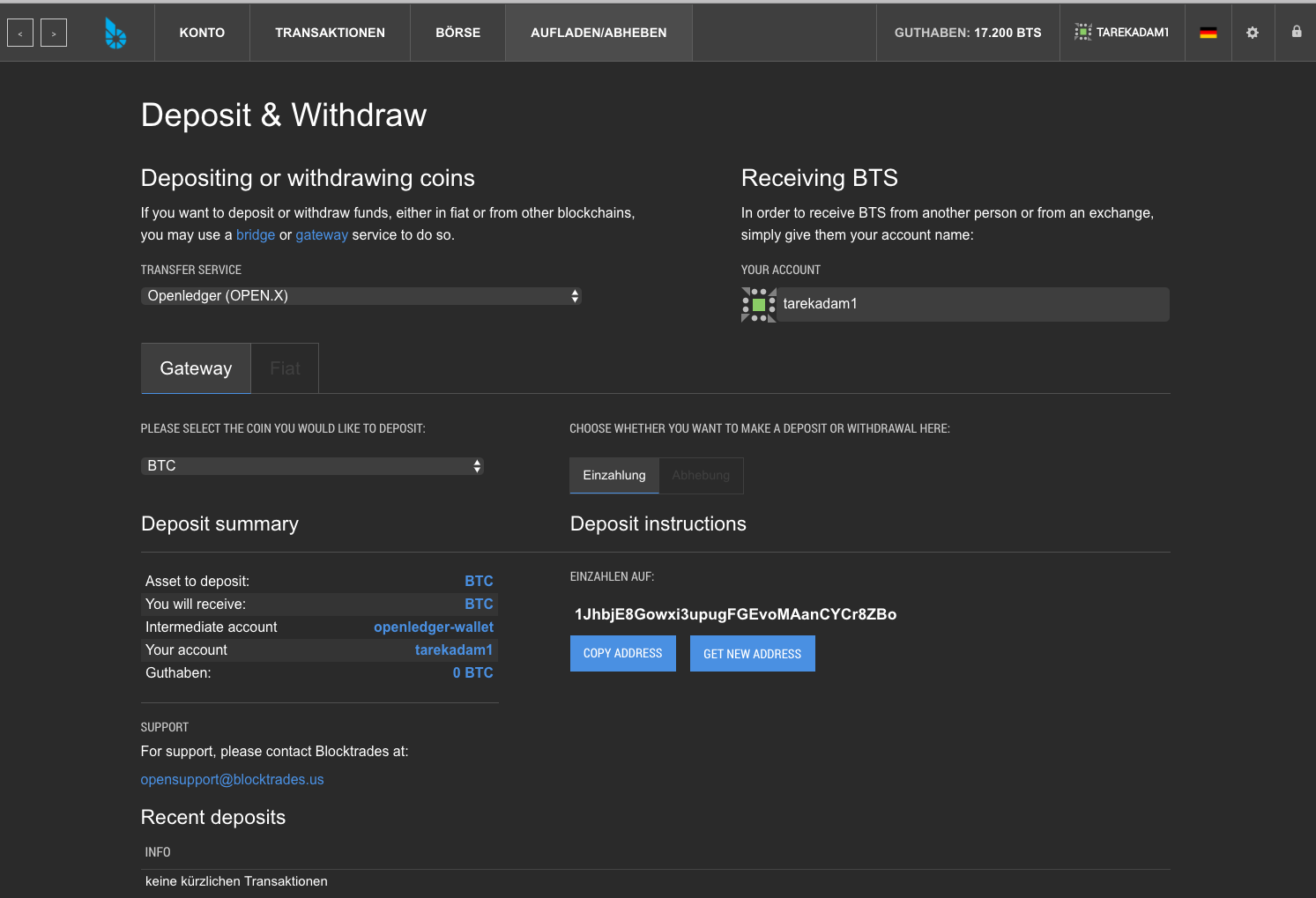1316x898 pixels.
Task: Open the openledger-wallet intermediate account link
Action: coord(434,627)
